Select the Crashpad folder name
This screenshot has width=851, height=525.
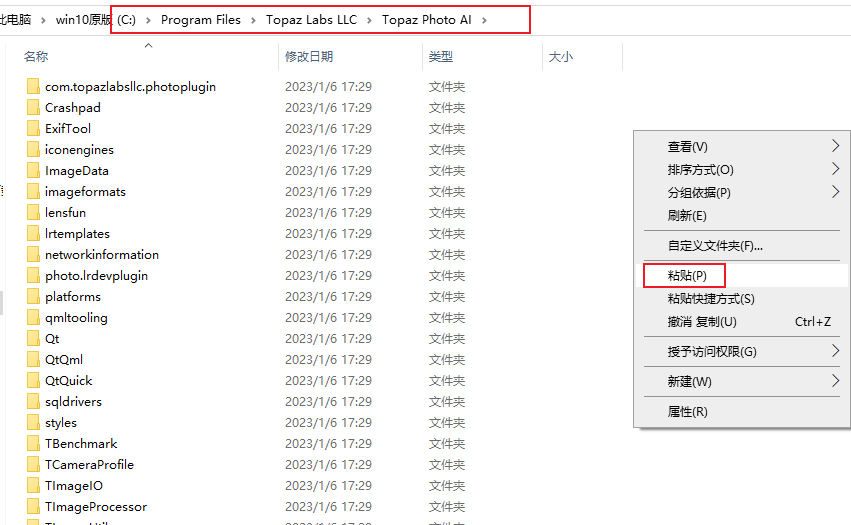point(73,107)
